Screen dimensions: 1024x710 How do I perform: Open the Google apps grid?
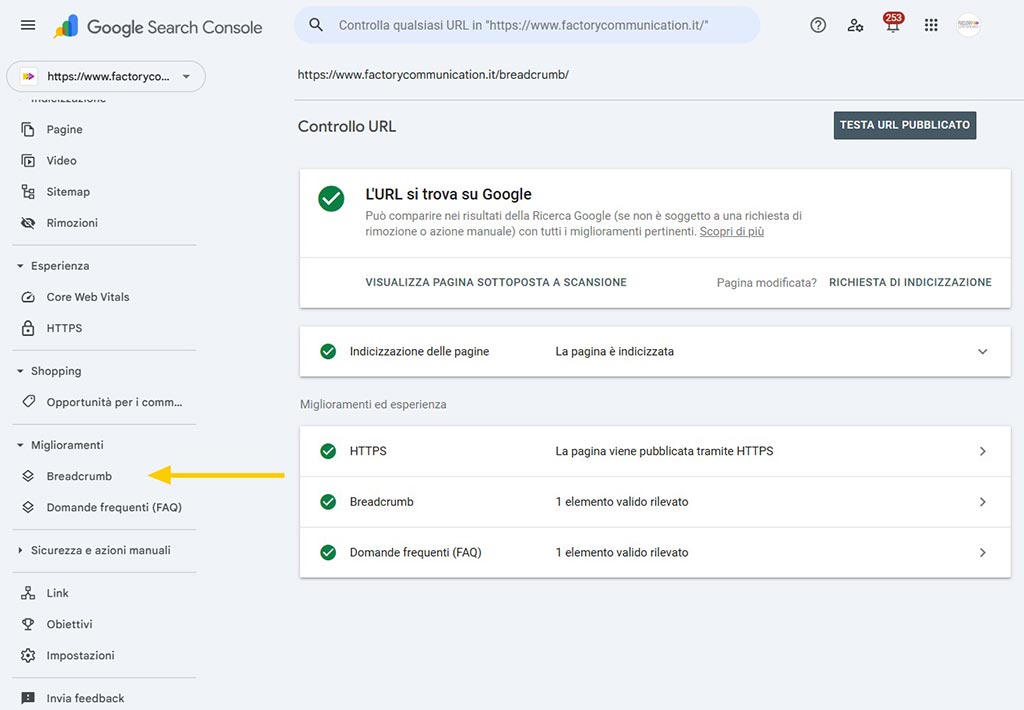click(931, 25)
